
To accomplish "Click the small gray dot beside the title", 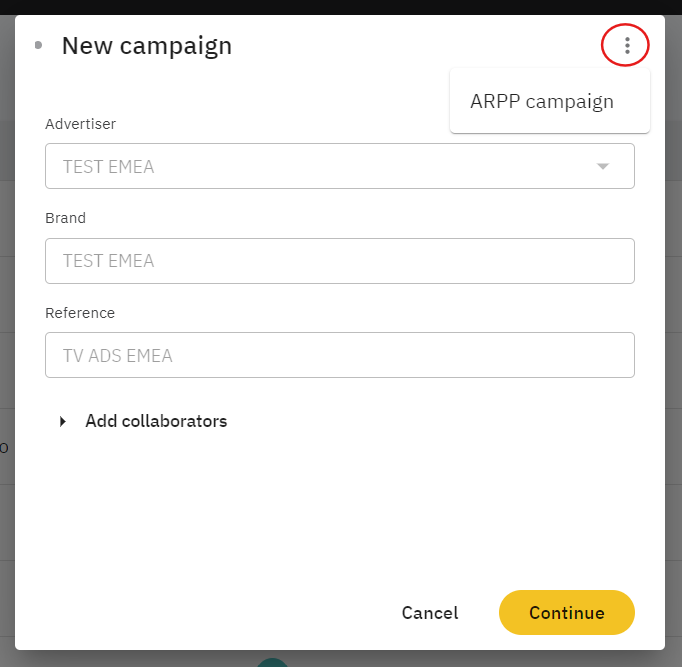I will click(38, 45).
